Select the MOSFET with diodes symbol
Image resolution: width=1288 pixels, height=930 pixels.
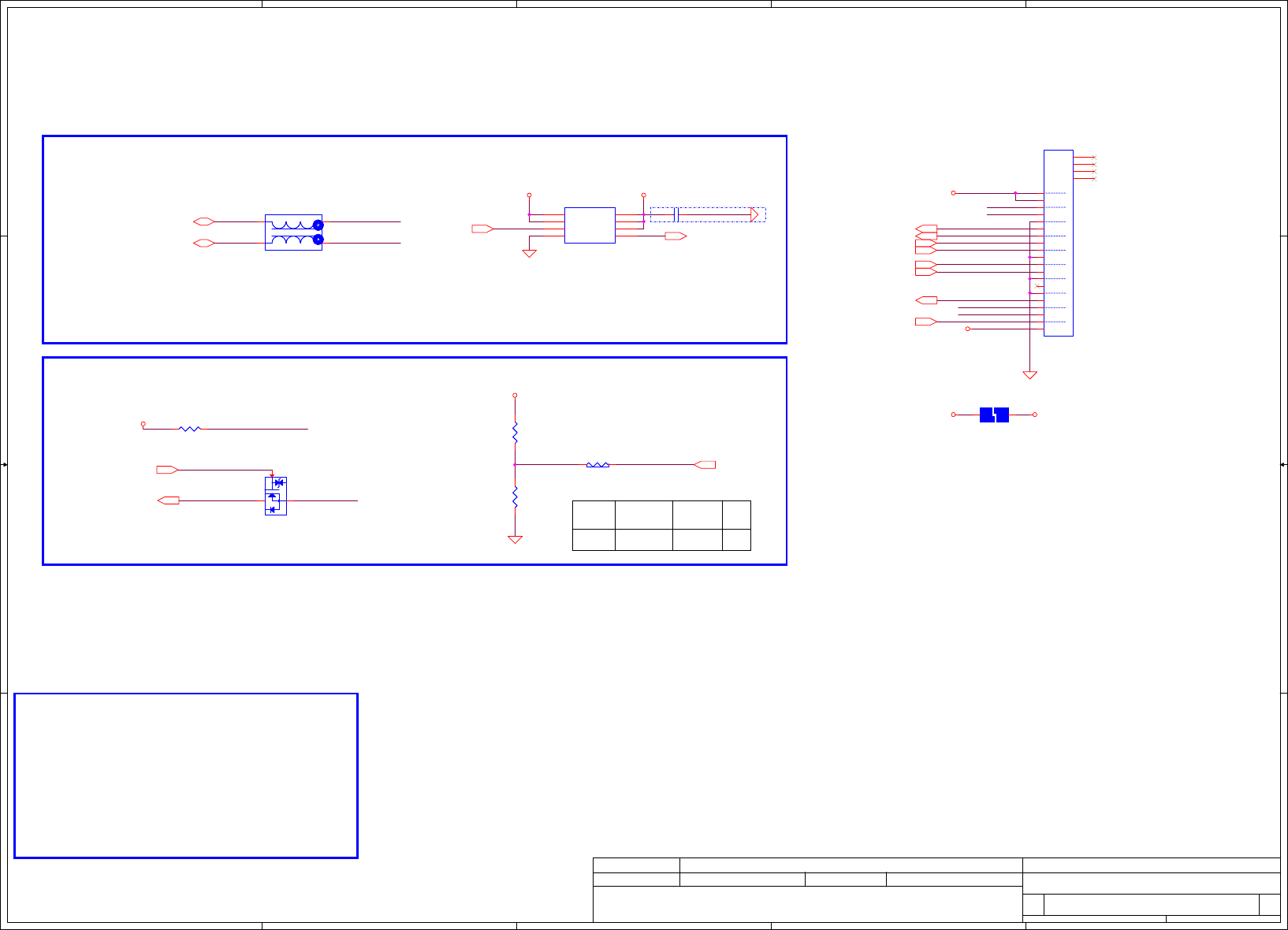coord(275,496)
